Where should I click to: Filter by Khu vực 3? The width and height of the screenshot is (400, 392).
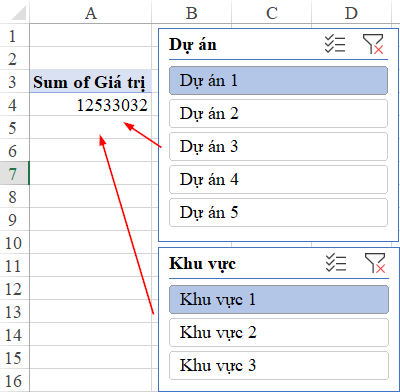279,365
